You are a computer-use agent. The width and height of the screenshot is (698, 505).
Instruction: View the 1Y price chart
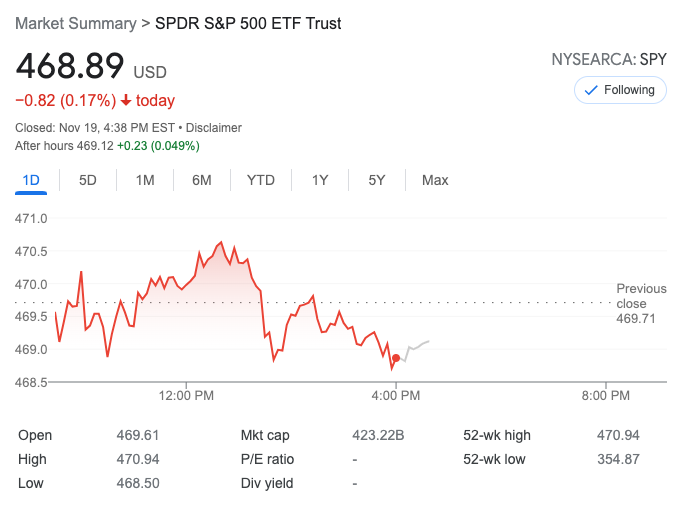(320, 180)
